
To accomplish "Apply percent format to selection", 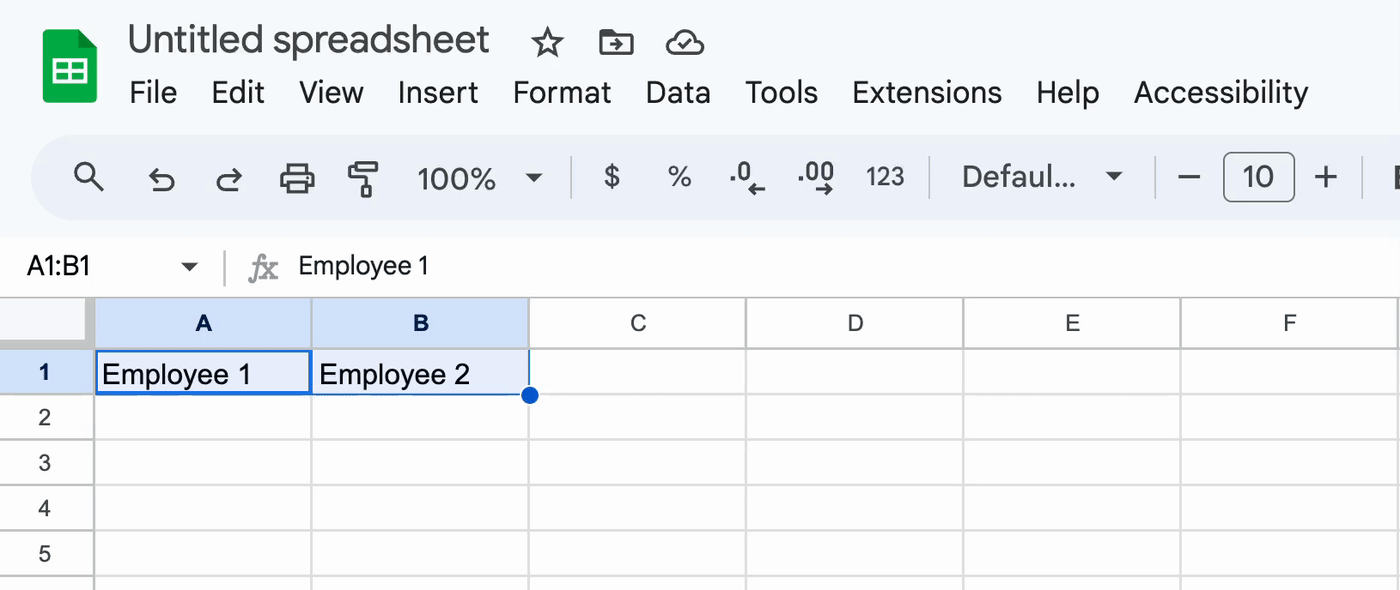I will tap(680, 178).
